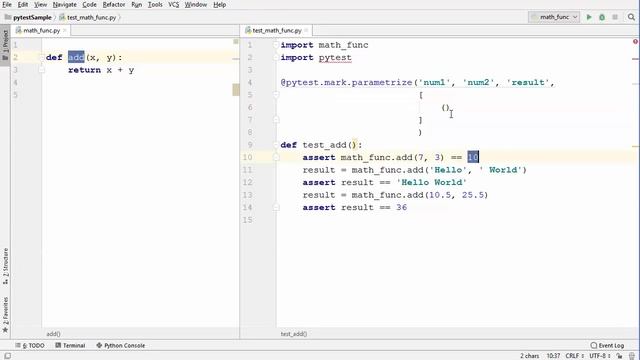Click the CRLF line separator selector

[575, 356]
